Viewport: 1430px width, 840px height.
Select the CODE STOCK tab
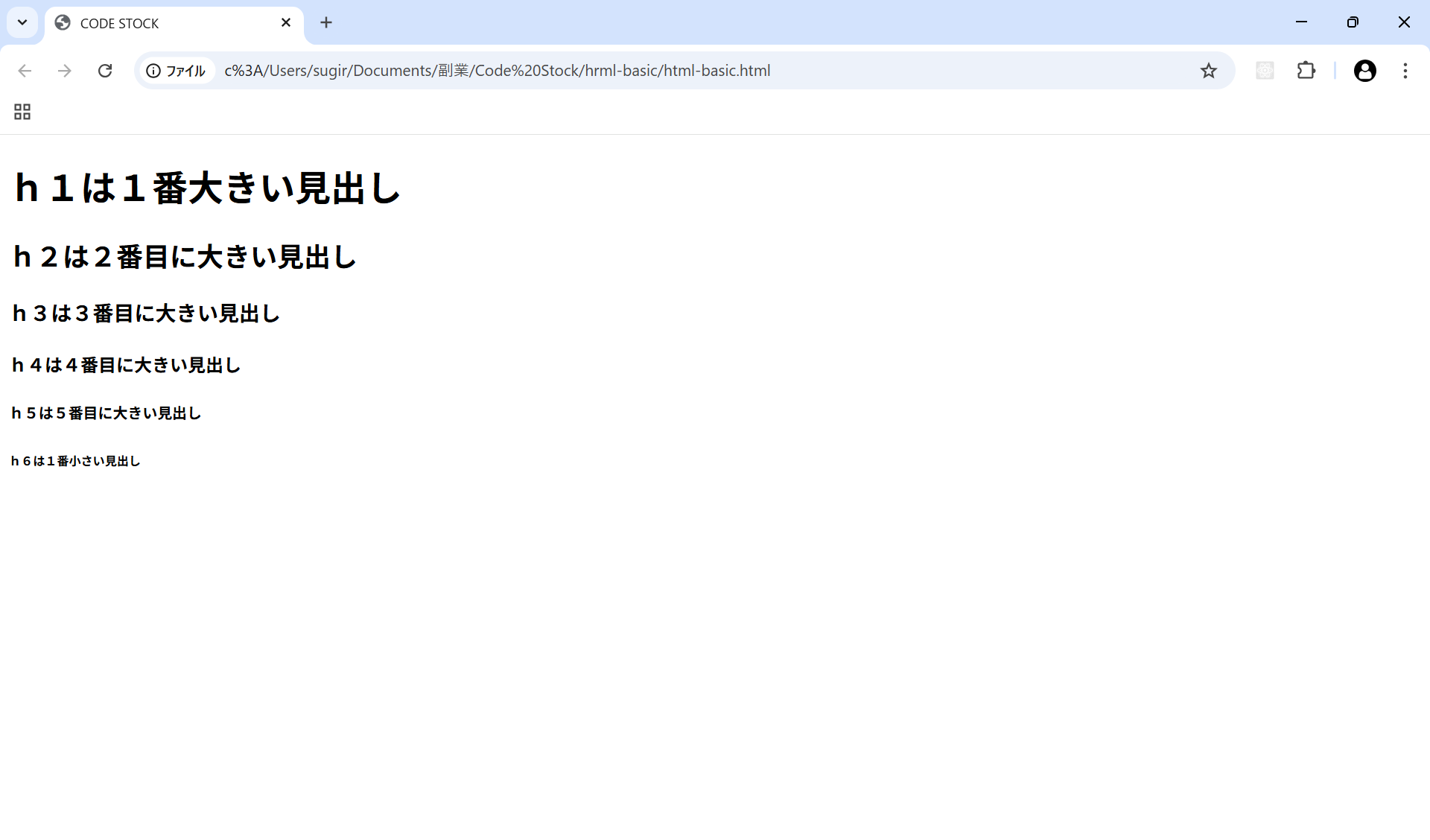(164, 23)
